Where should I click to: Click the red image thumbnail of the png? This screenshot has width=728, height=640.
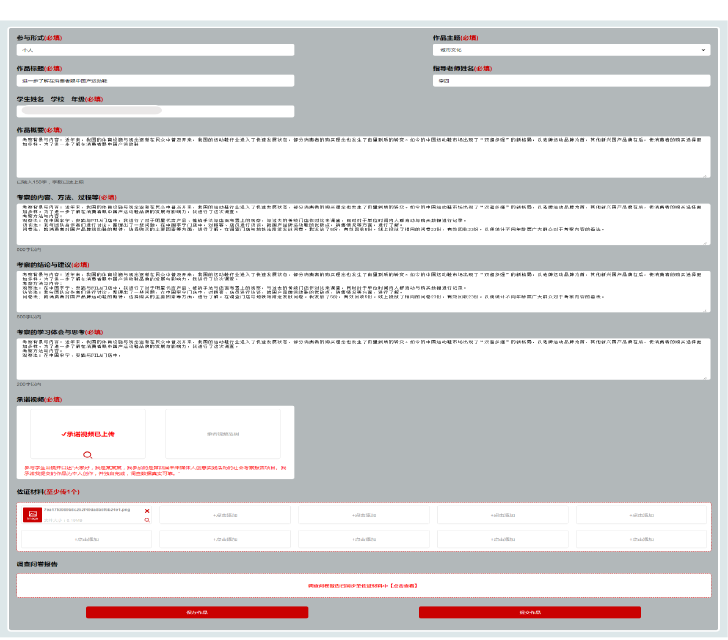32,515
